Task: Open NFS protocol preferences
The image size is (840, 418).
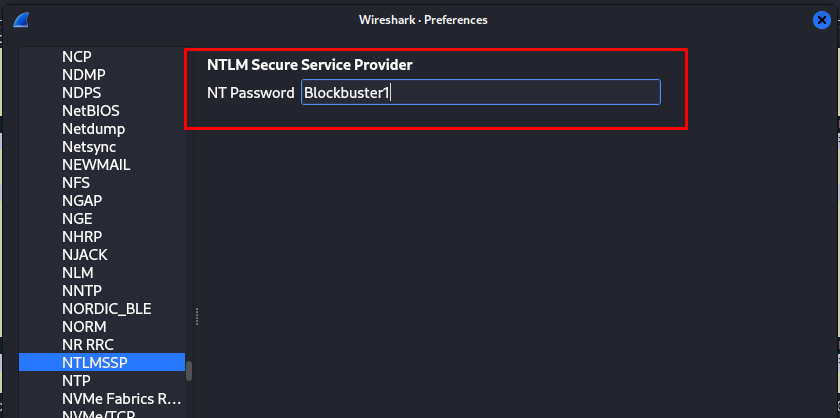Action: coord(76,183)
